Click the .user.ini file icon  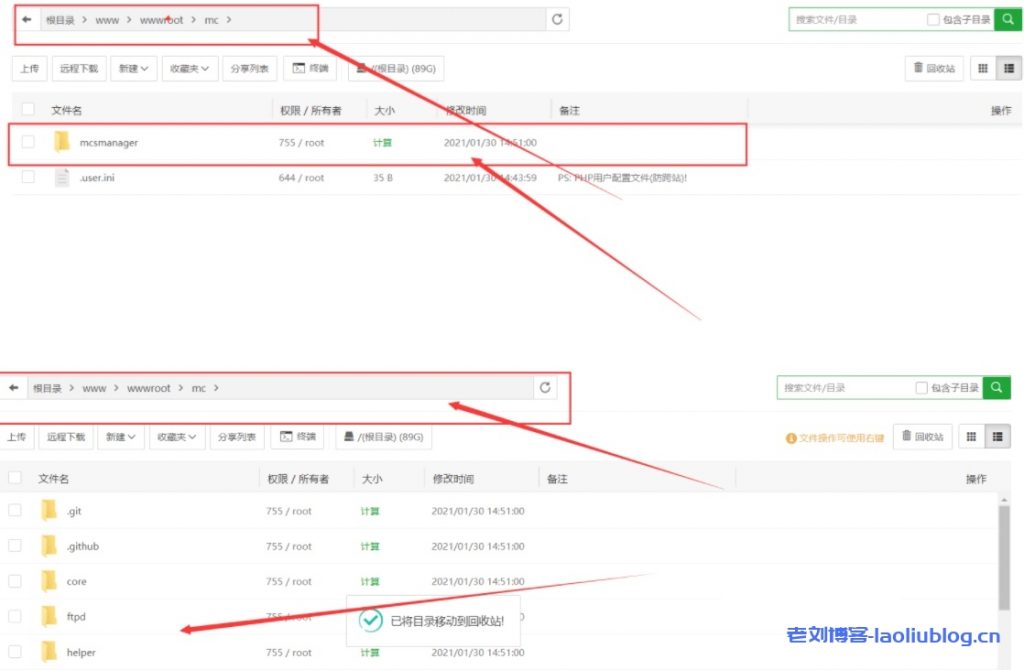tap(62, 177)
